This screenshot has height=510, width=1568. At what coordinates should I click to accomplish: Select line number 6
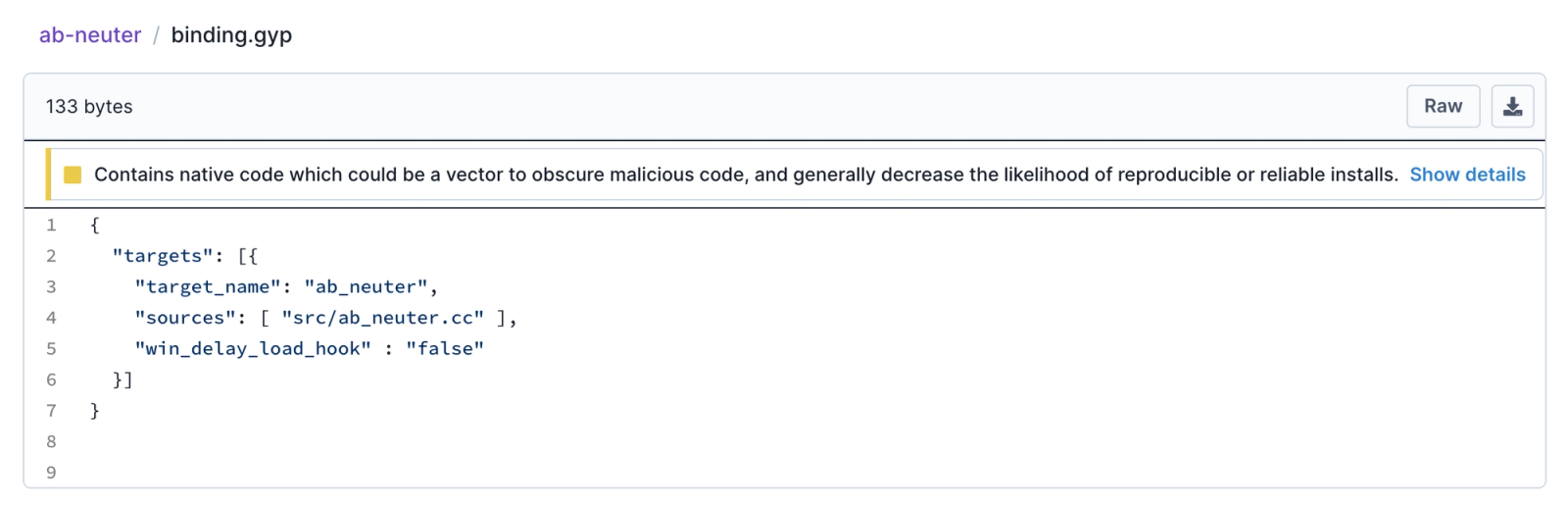[x=51, y=380]
